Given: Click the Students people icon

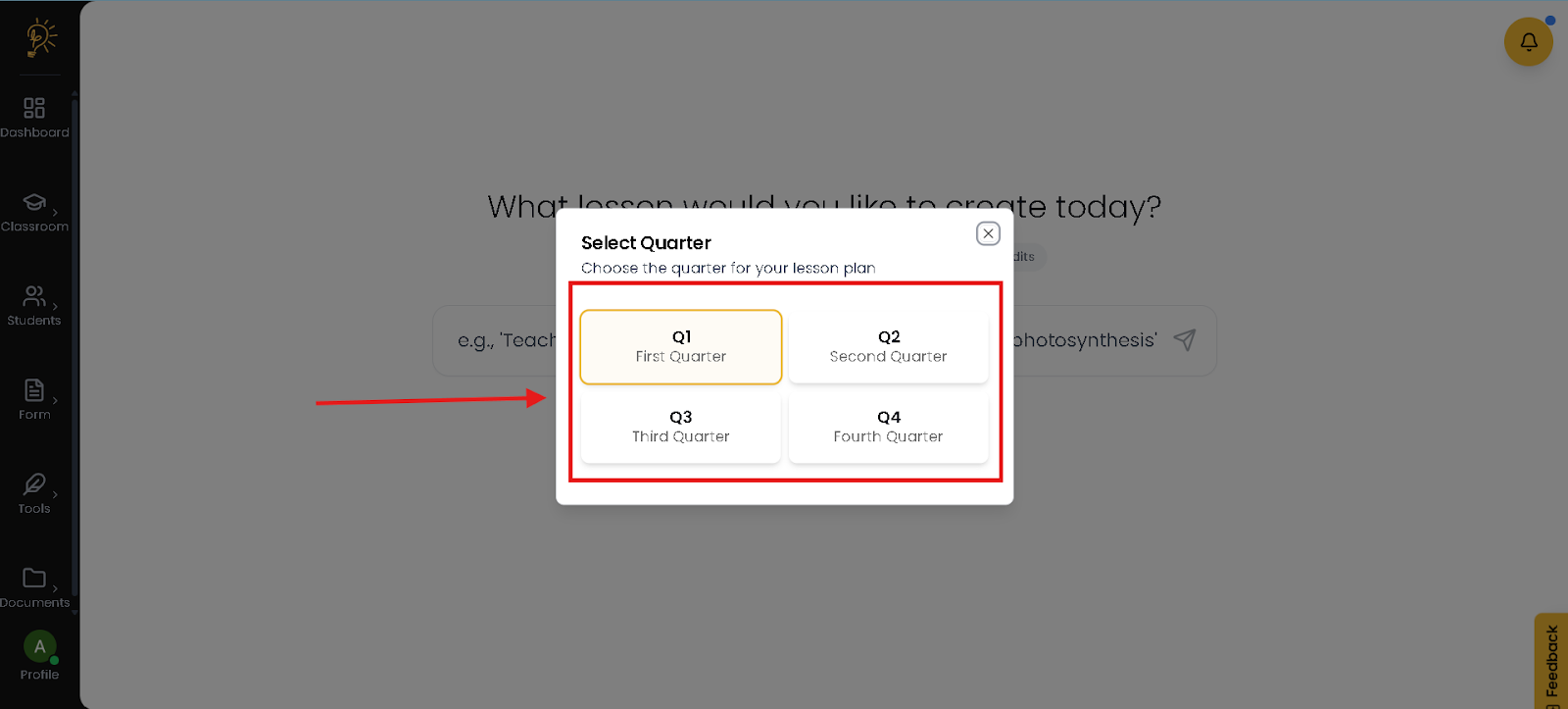Looking at the screenshot, I should pyautogui.click(x=34, y=295).
